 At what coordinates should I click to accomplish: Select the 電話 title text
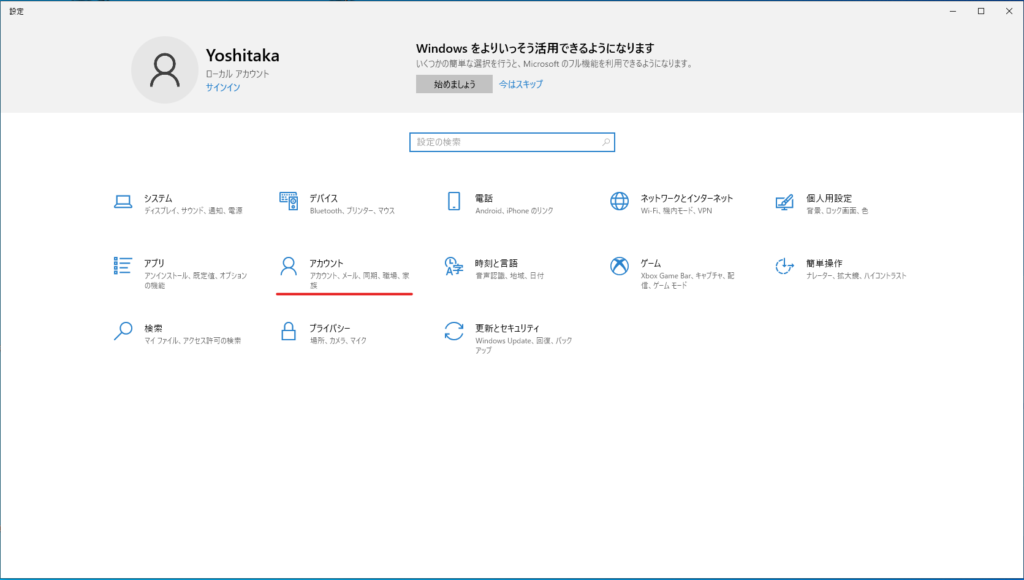[484, 199]
